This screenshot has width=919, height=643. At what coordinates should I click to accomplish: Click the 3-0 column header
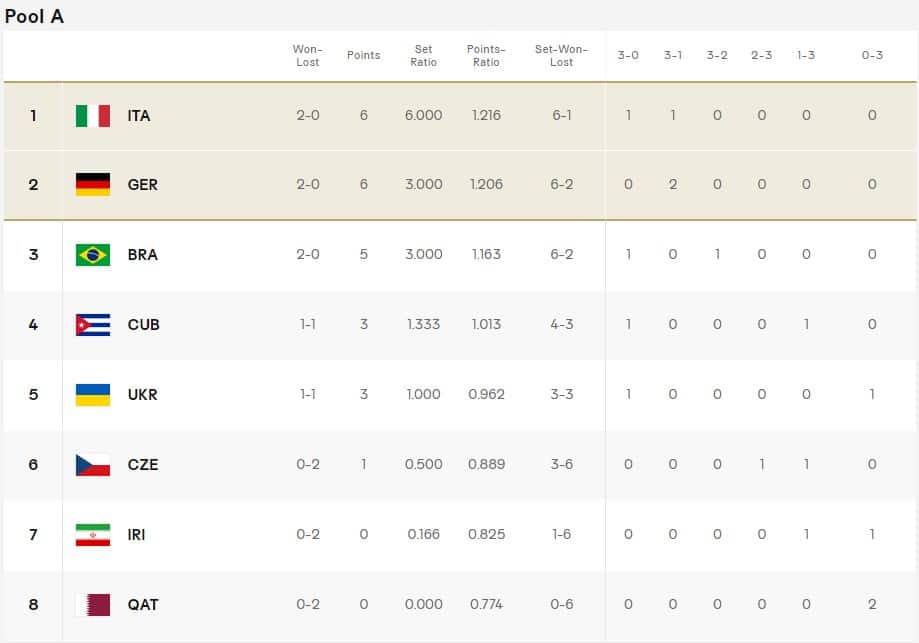(628, 55)
